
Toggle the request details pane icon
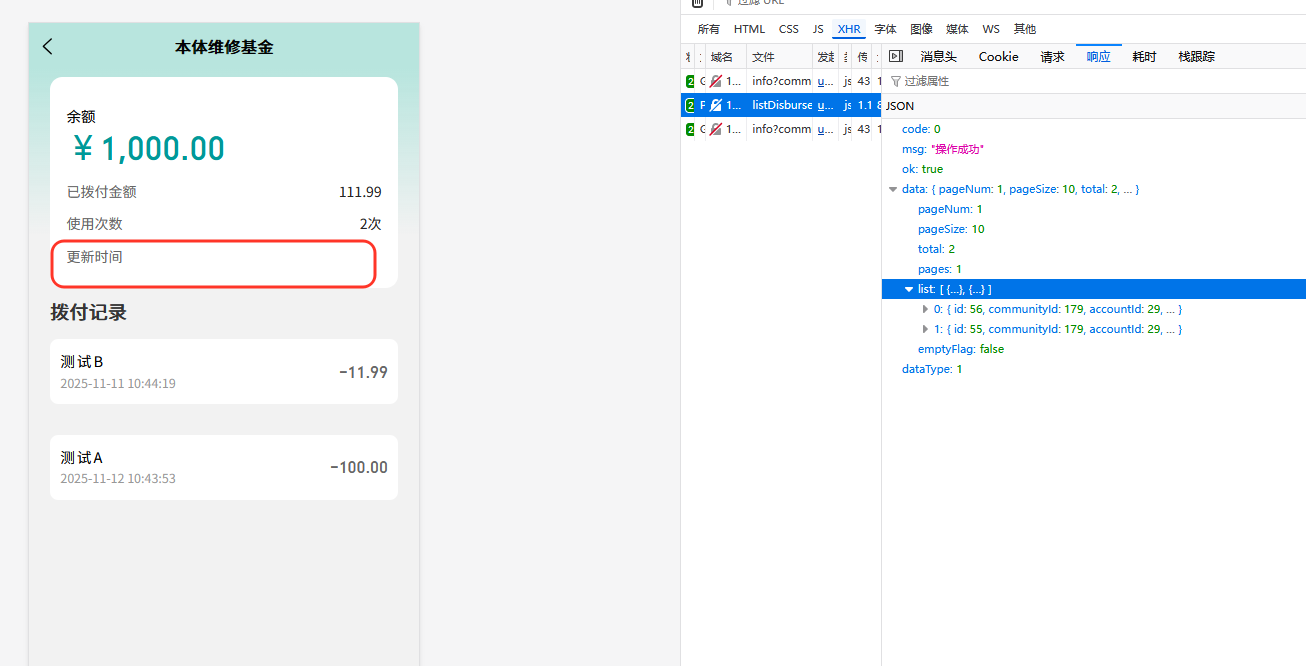click(896, 57)
